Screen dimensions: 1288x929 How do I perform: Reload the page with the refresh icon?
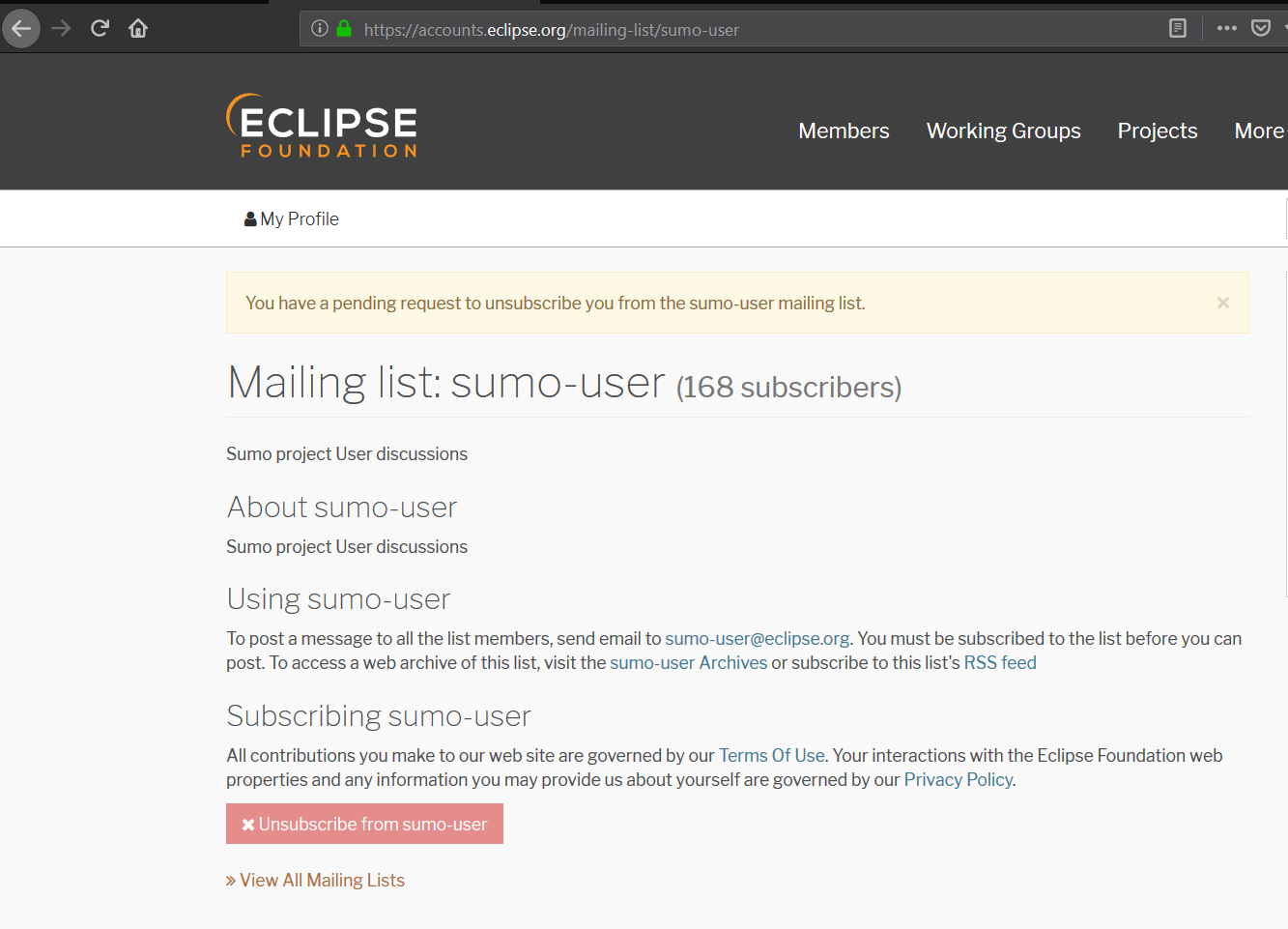tap(100, 28)
